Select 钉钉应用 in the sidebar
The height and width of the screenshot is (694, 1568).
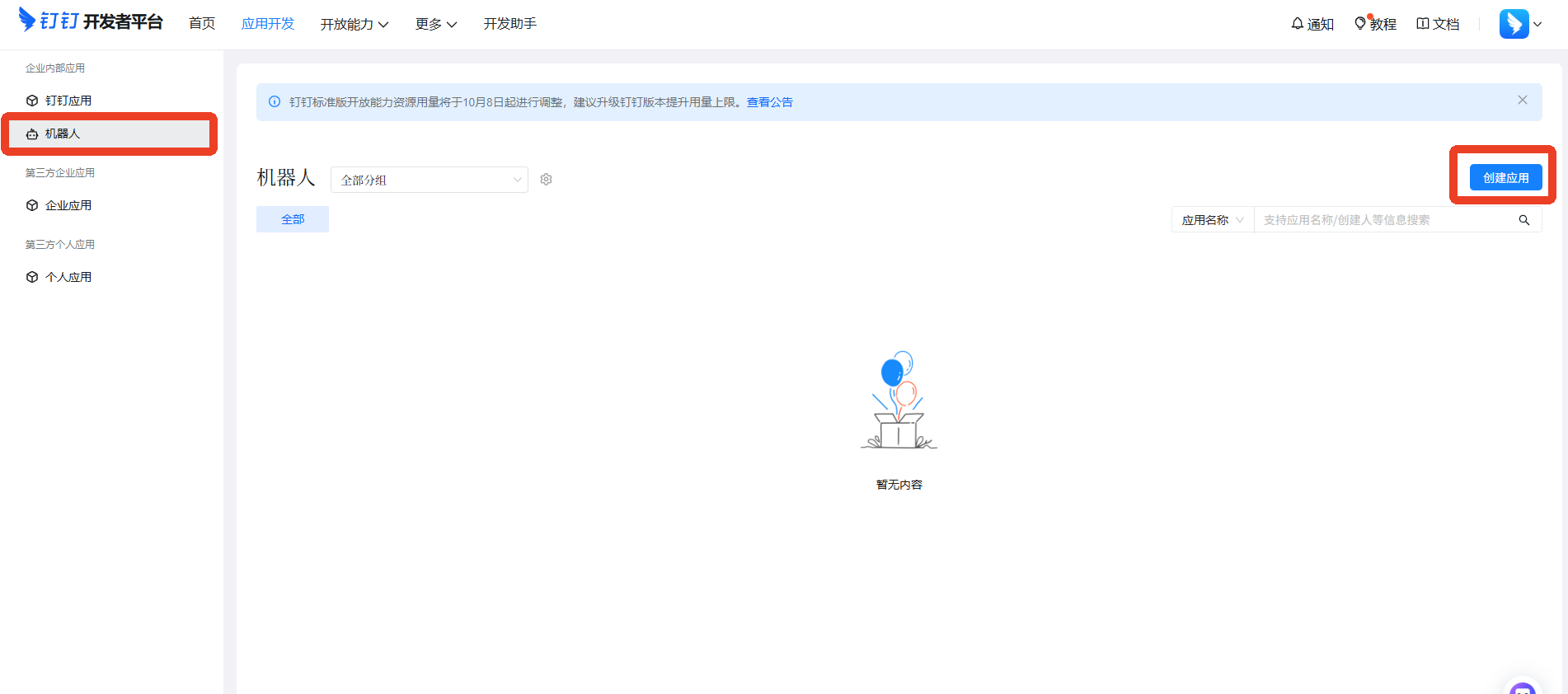tap(68, 101)
